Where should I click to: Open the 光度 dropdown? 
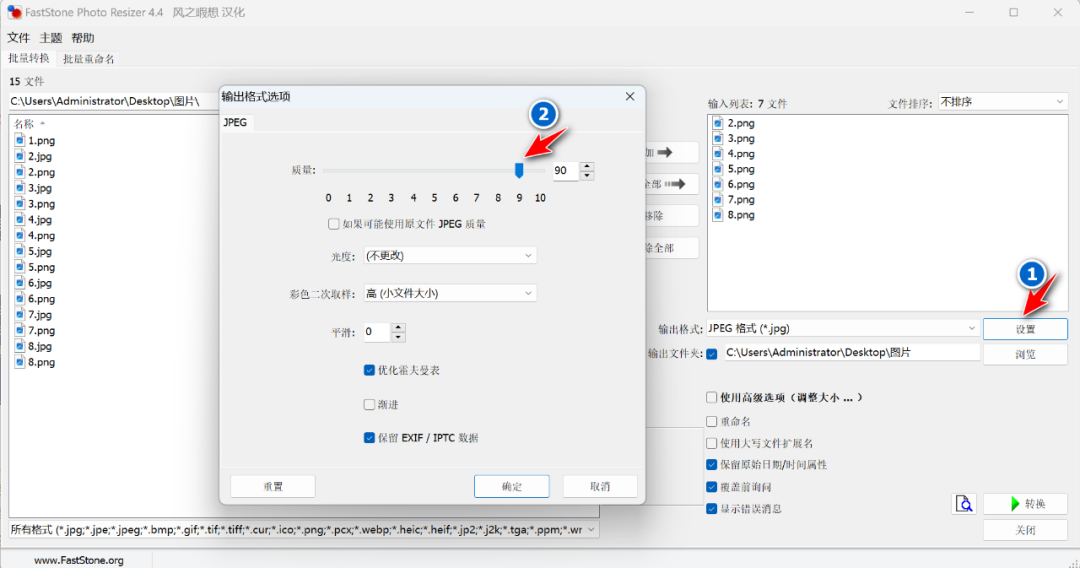(450, 255)
